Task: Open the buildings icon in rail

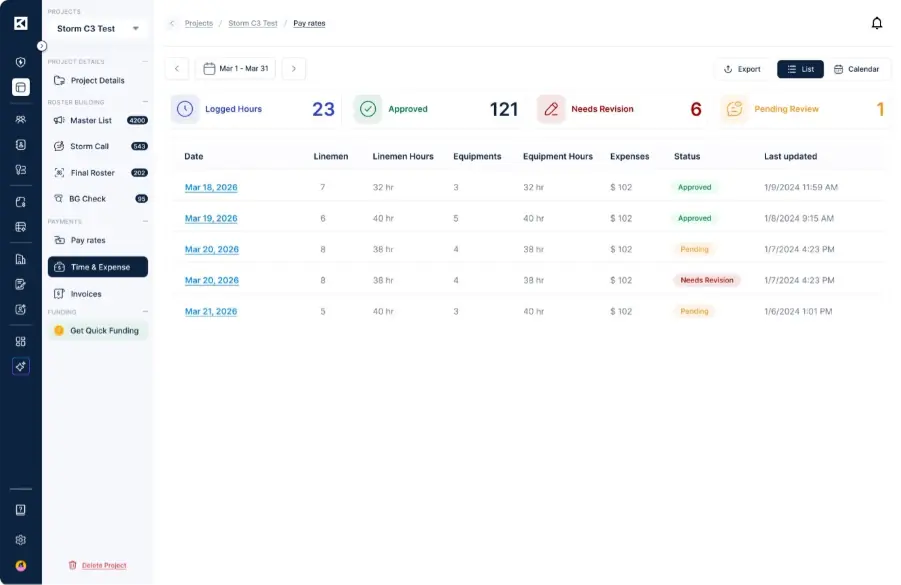Action: pos(21,259)
